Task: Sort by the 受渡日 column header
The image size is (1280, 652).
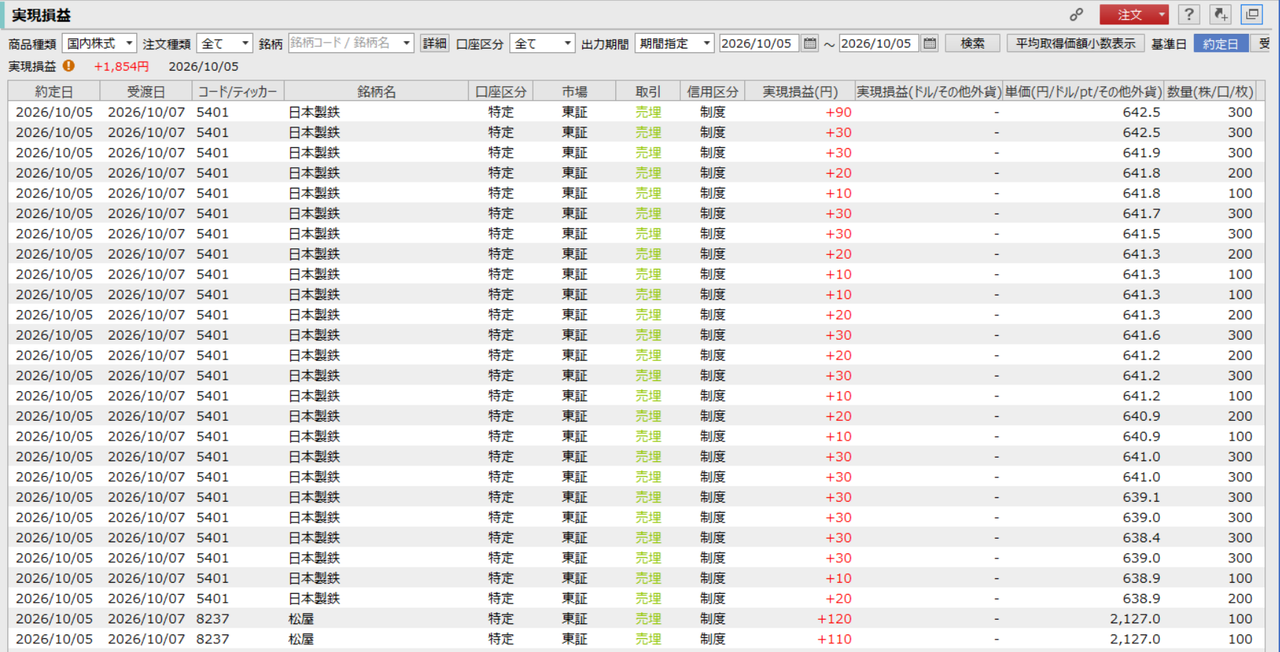Action: pos(146,91)
